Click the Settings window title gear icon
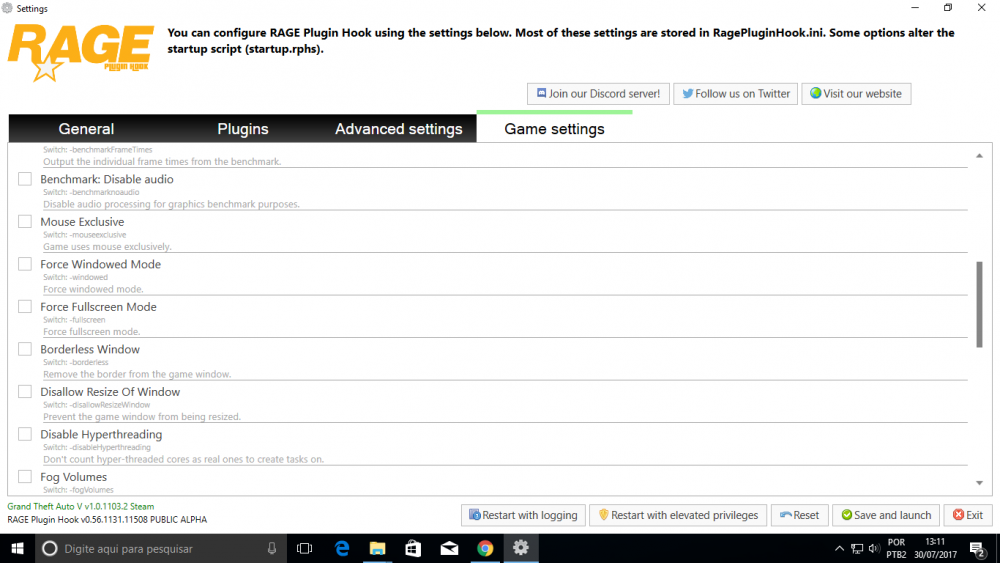 pos(7,8)
